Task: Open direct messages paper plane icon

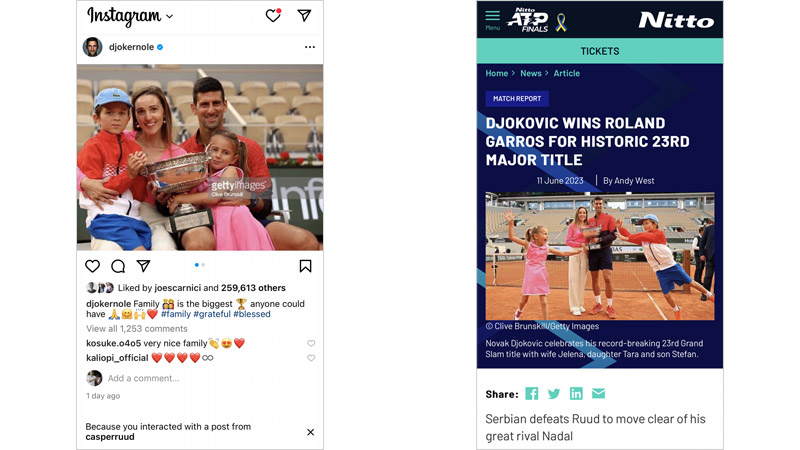Action: pyautogui.click(x=304, y=15)
